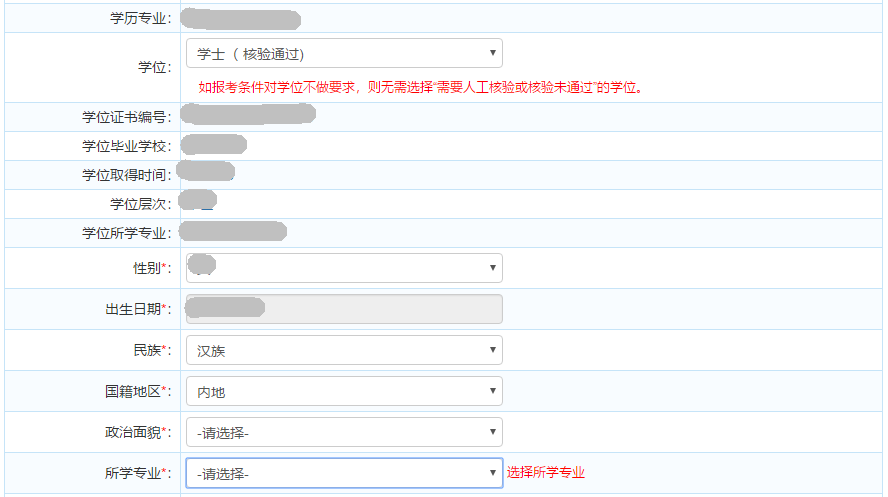The height and width of the screenshot is (497, 888).
Task: Click the 民族 required field label
Action: point(145,350)
